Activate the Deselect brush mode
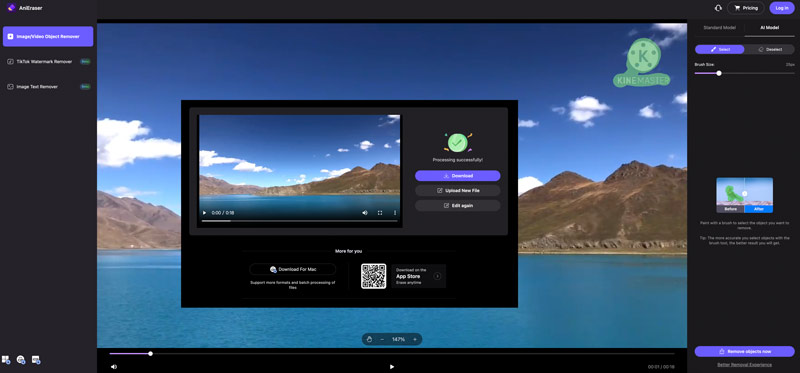Image resolution: width=800 pixels, height=373 pixels. coord(769,49)
